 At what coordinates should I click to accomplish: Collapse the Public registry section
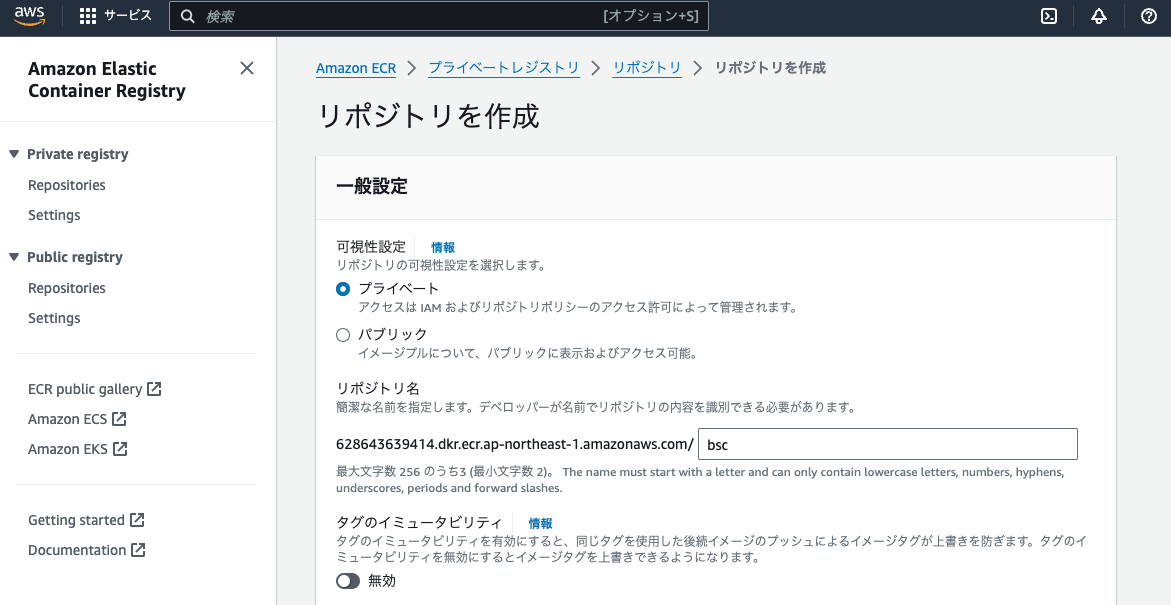(x=12, y=257)
